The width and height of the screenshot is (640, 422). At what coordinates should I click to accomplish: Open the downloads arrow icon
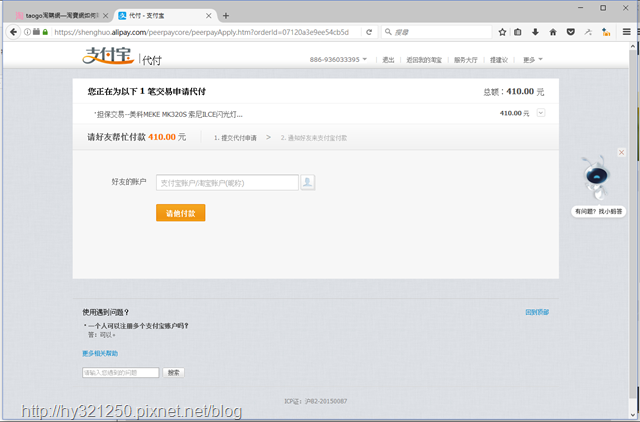point(535,32)
